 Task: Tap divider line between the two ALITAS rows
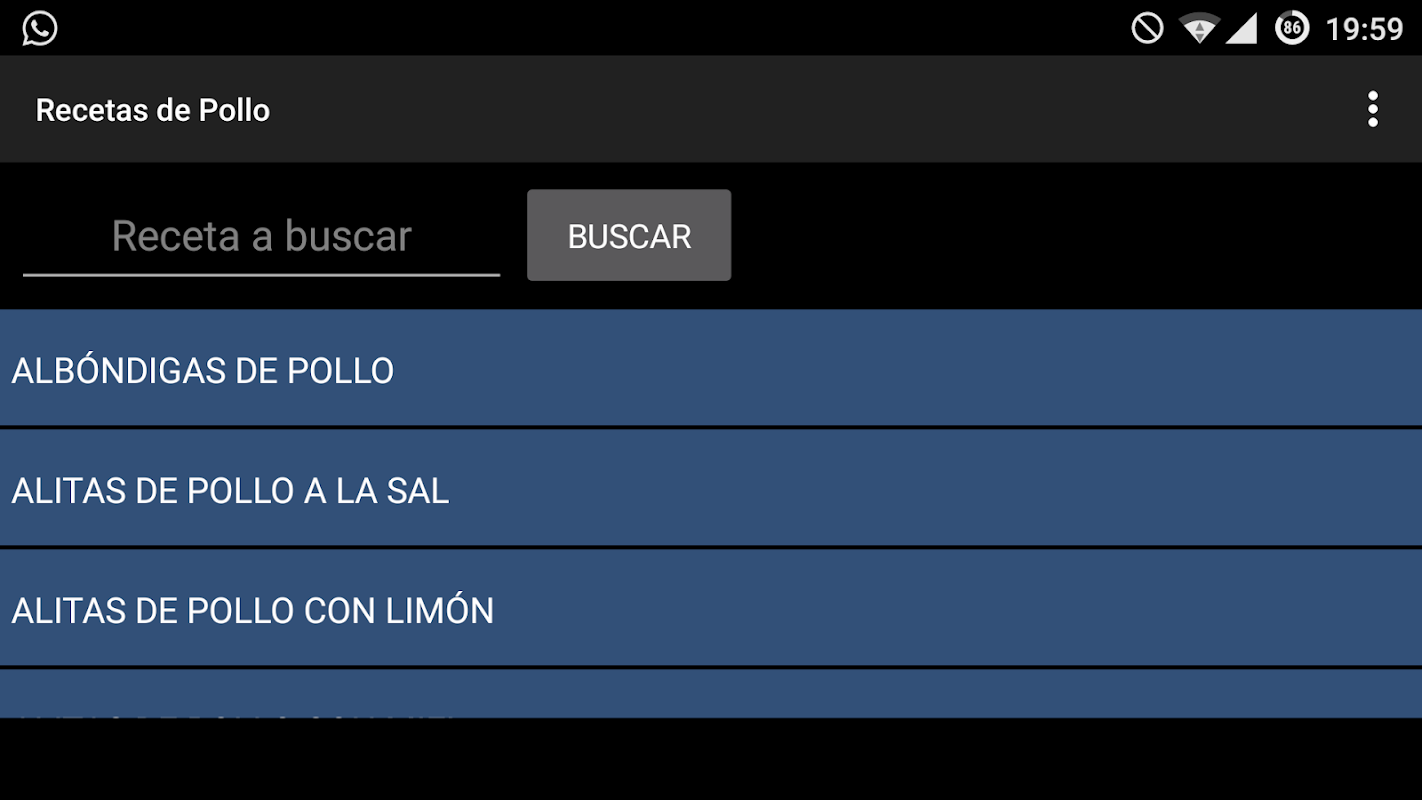click(x=711, y=548)
